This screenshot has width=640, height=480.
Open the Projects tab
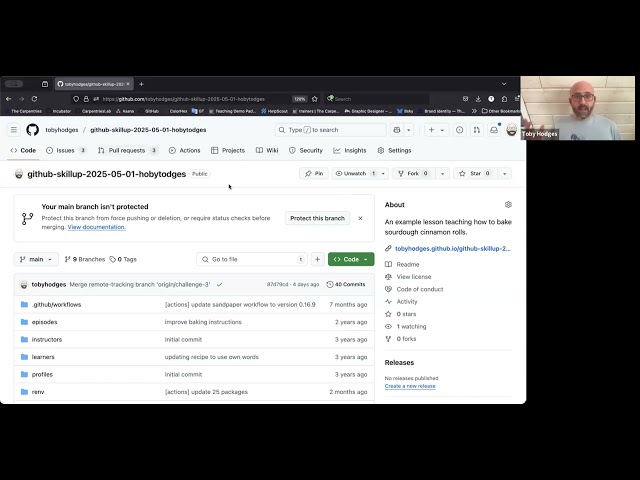coord(228,150)
